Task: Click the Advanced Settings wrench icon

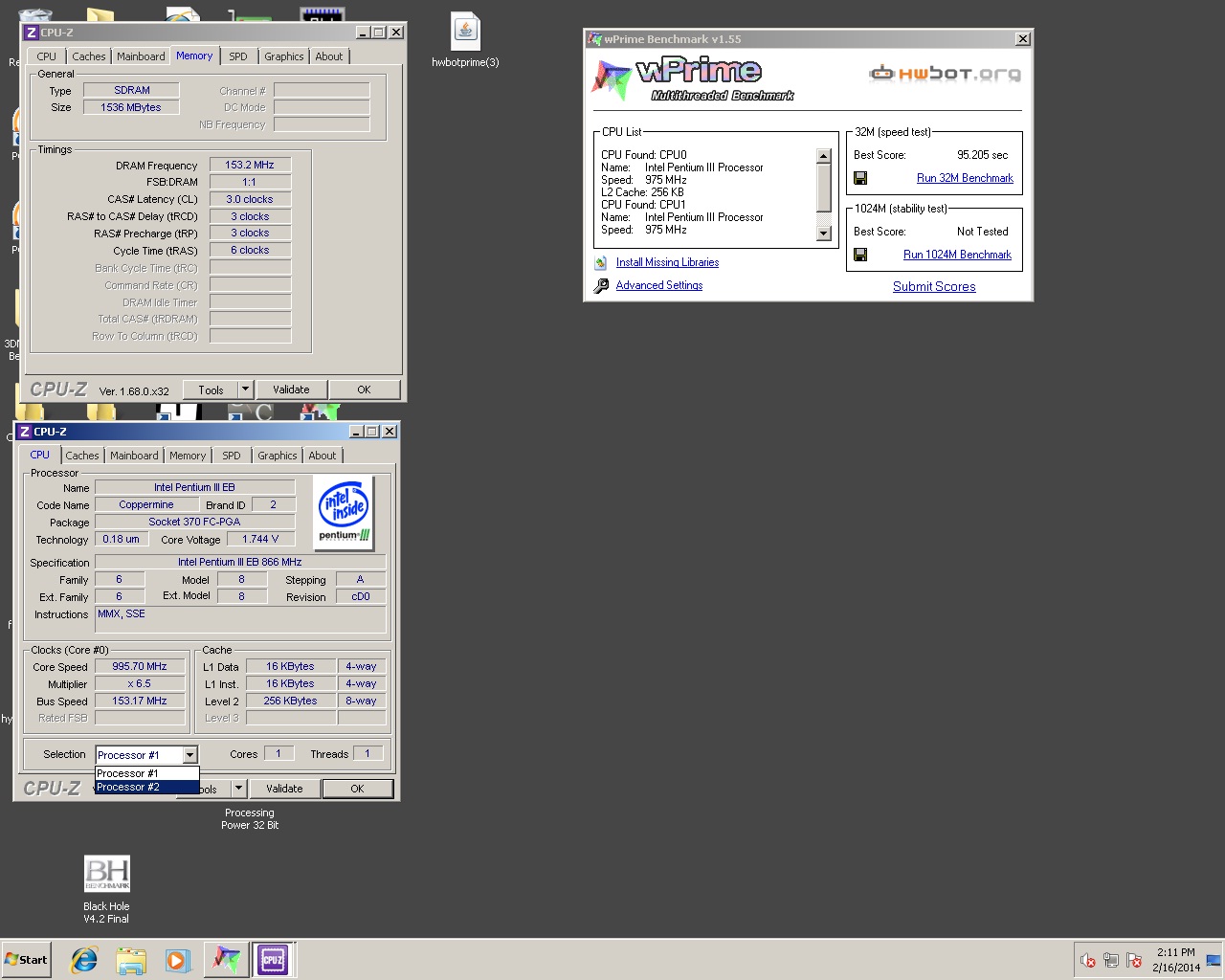Action: (601, 285)
